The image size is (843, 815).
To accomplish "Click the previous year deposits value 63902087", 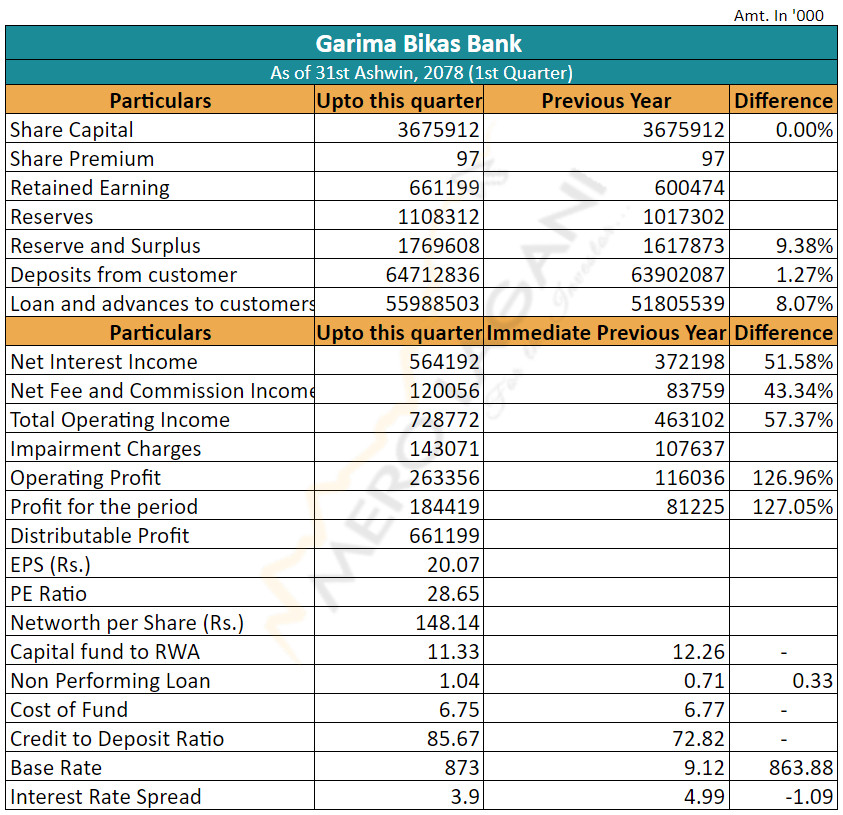I will pyautogui.click(x=677, y=275).
